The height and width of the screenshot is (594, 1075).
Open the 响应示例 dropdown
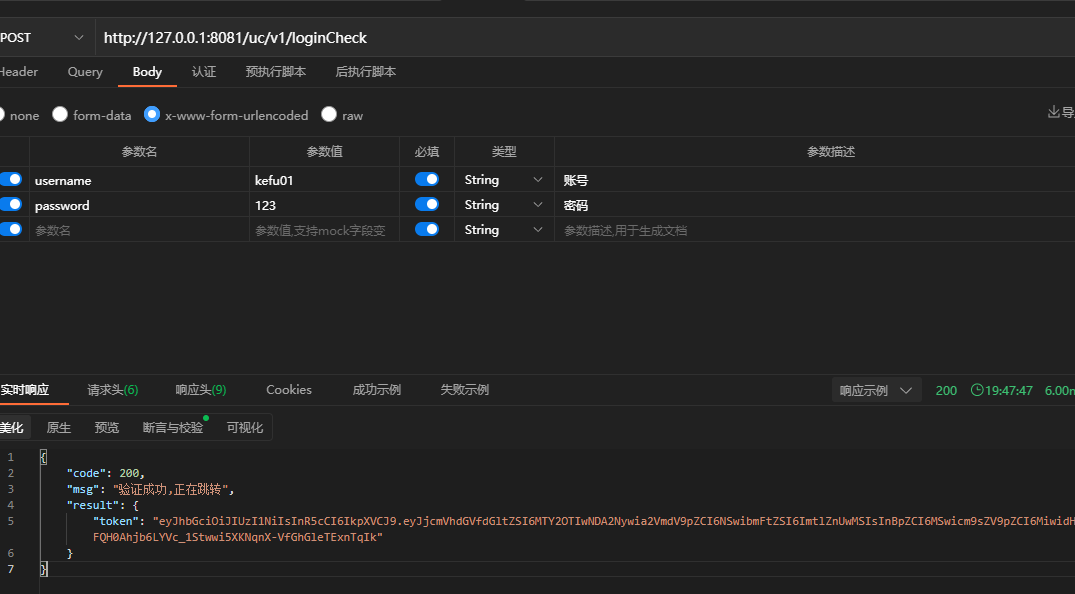coord(876,390)
